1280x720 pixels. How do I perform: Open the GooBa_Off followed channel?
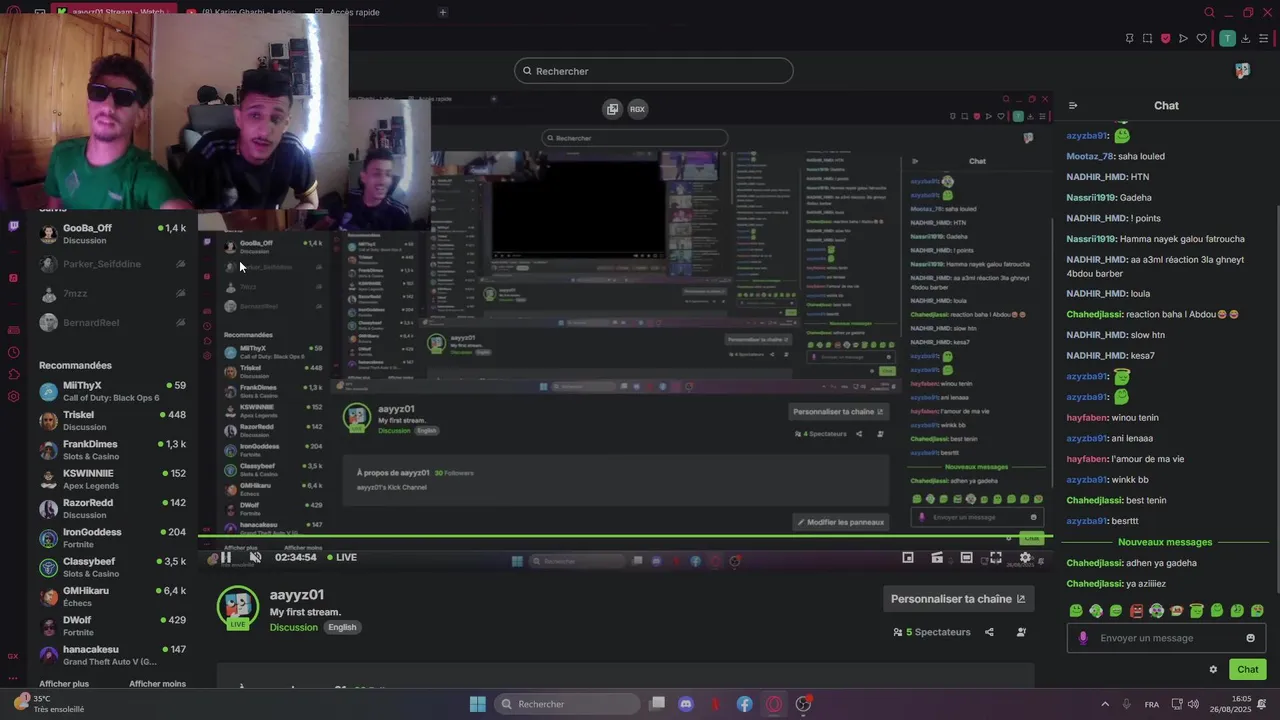click(112, 234)
